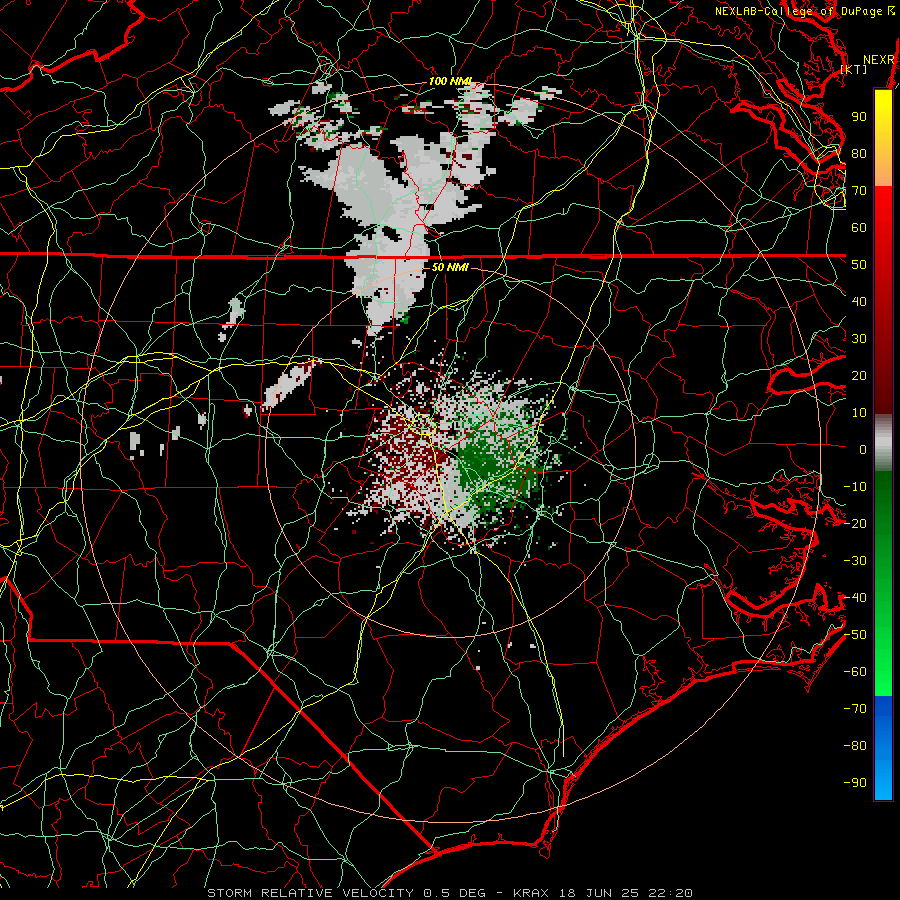
Task: Click the "KRAX" radar site identifier
Action: [x=530, y=893]
